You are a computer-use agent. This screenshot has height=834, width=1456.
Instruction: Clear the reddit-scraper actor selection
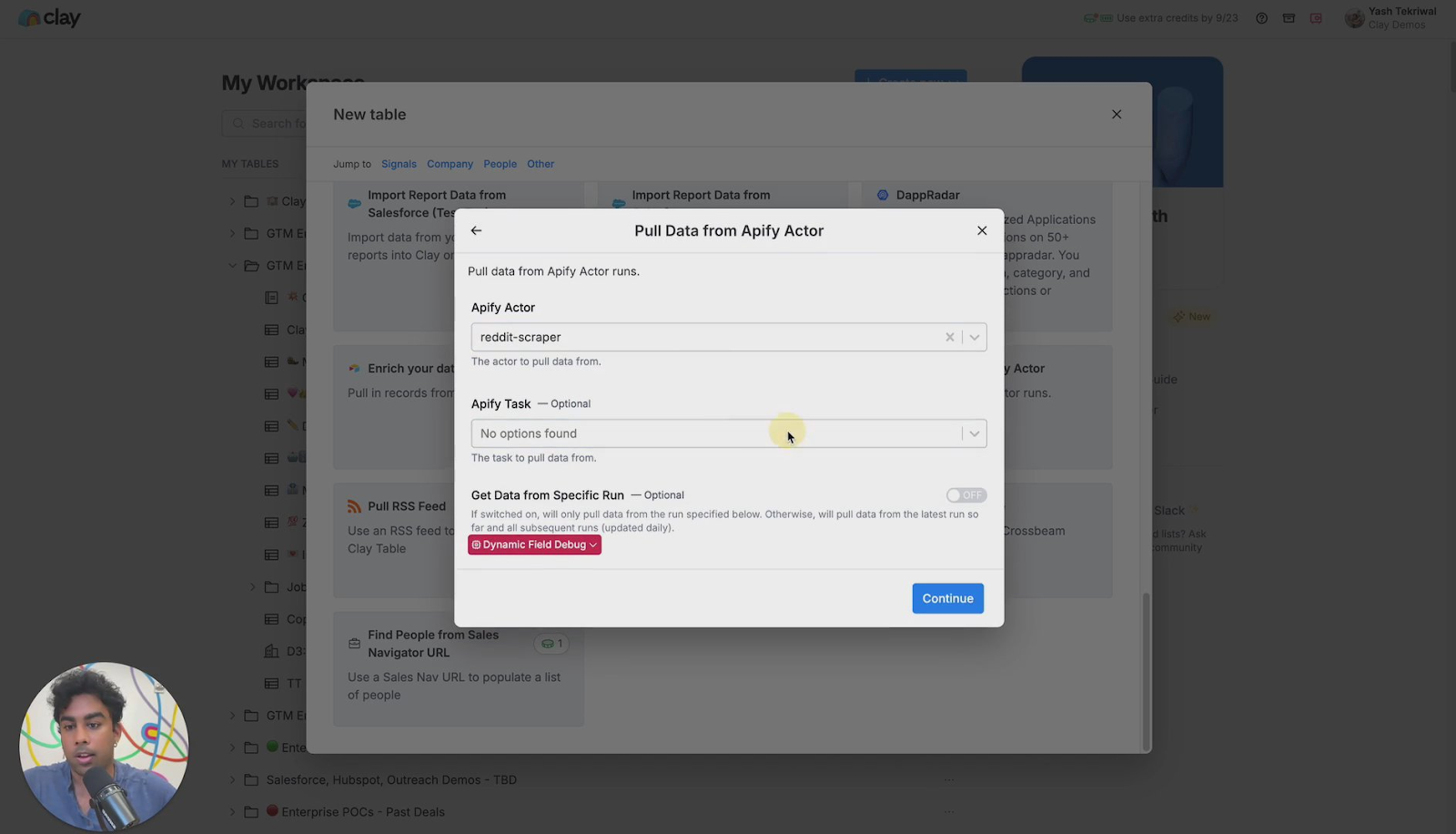point(949,337)
